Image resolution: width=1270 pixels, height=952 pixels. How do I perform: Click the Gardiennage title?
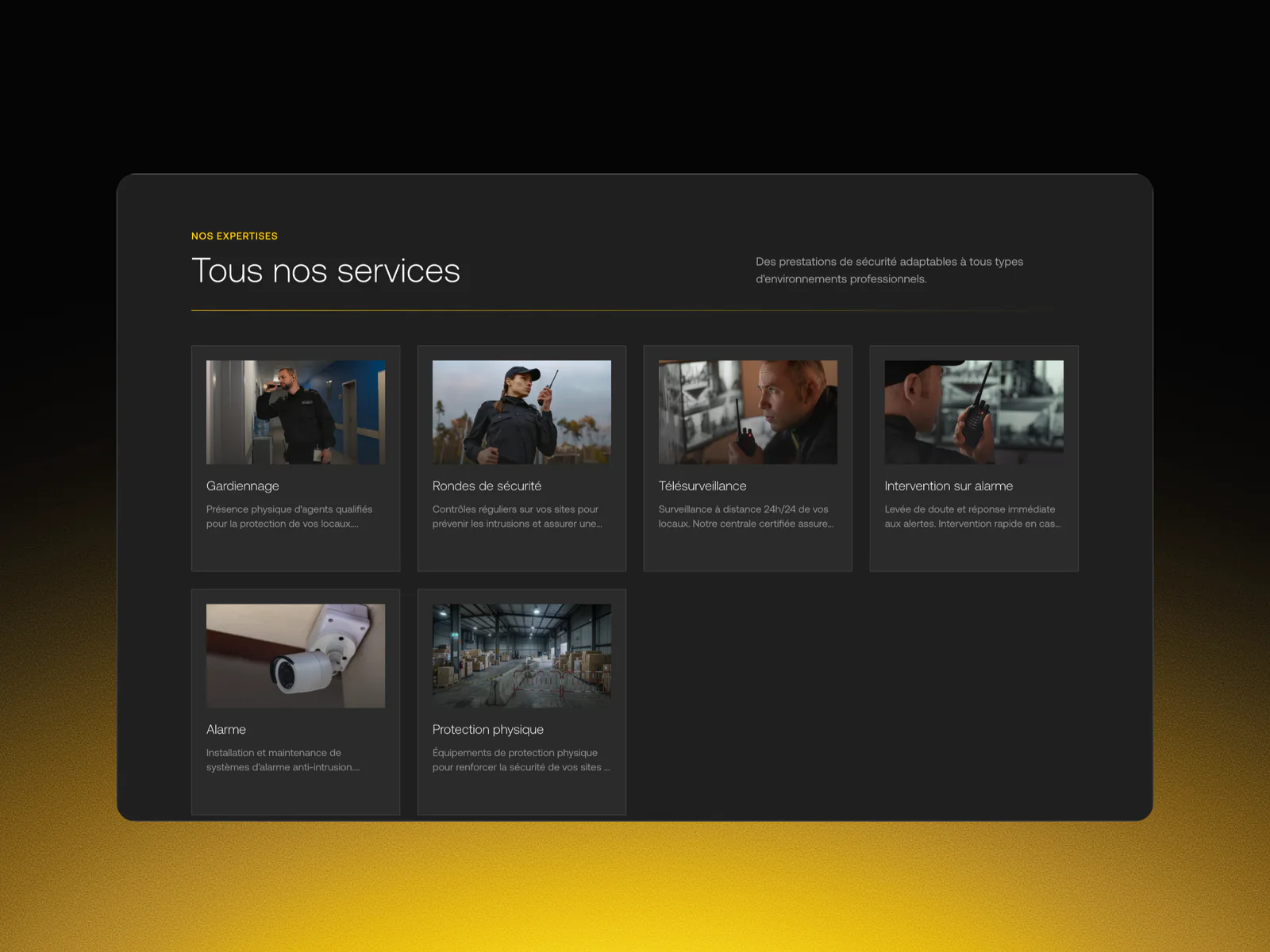coord(243,486)
